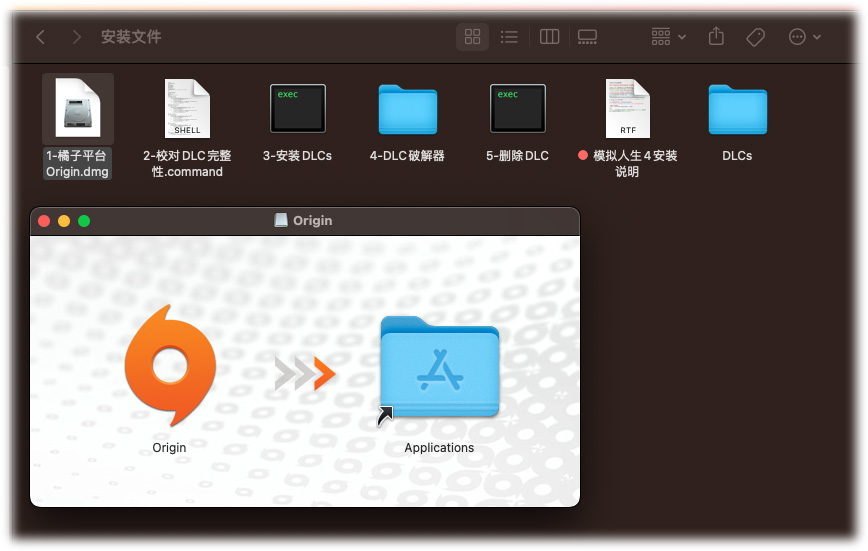Click the Applications label text
The height and width of the screenshot is (551, 868).
pyautogui.click(x=439, y=447)
